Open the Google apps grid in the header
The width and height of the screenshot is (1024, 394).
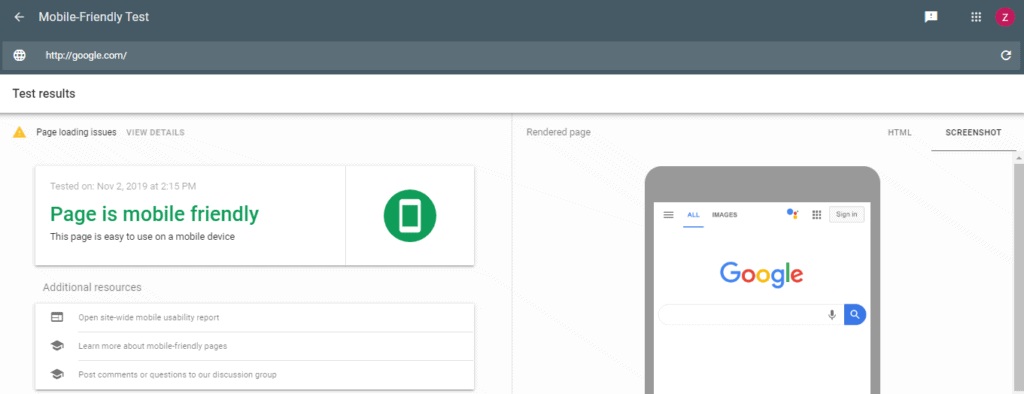click(x=976, y=17)
